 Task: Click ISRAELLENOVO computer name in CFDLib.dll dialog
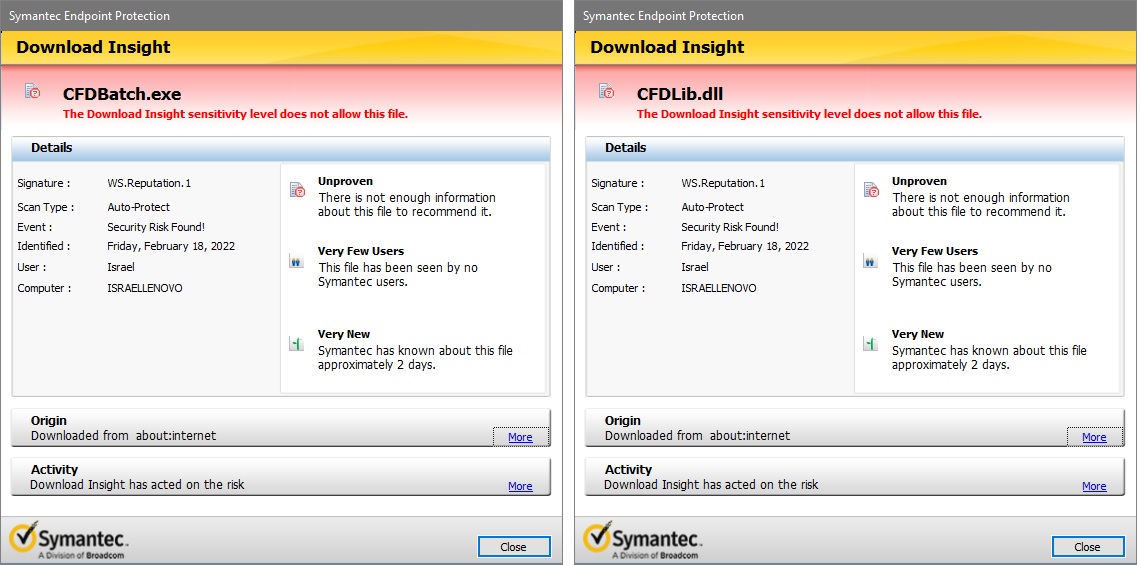click(719, 288)
